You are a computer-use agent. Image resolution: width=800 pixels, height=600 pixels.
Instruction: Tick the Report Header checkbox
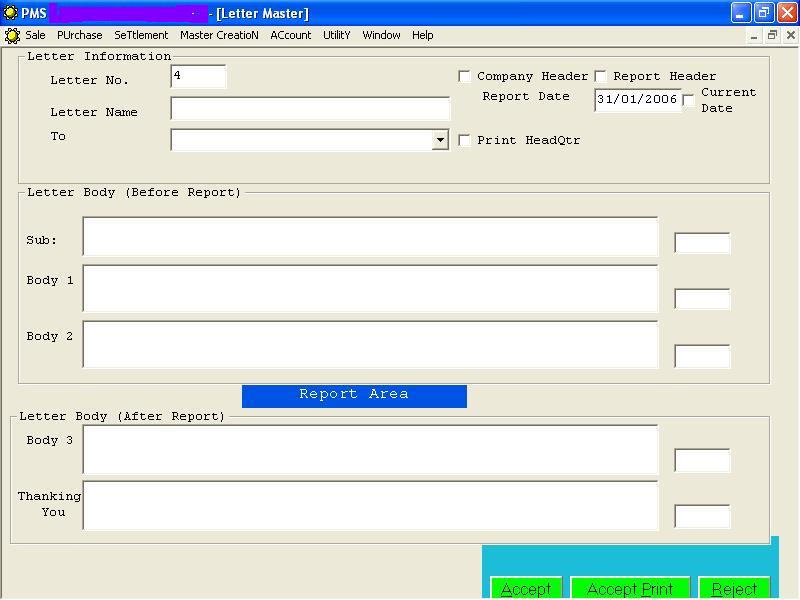click(601, 76)
